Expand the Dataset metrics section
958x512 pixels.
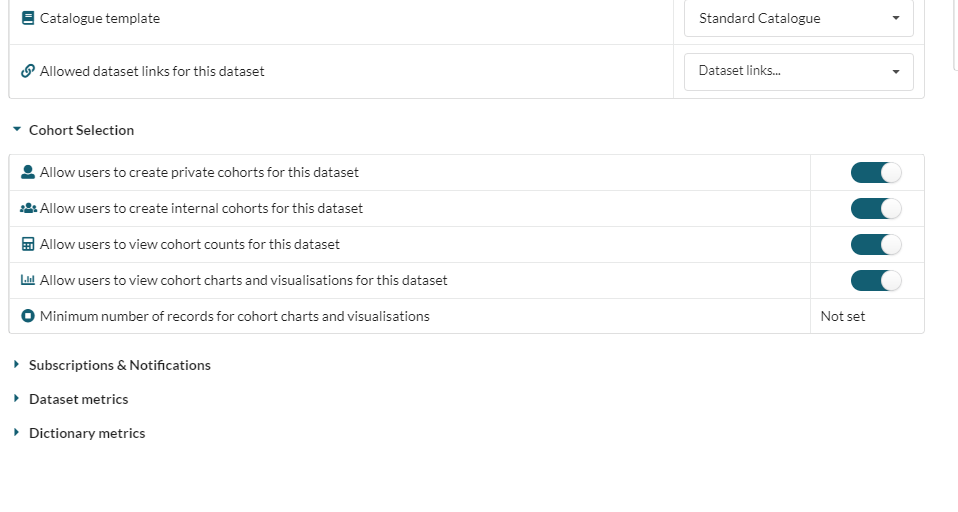click(x=78, y=399)
